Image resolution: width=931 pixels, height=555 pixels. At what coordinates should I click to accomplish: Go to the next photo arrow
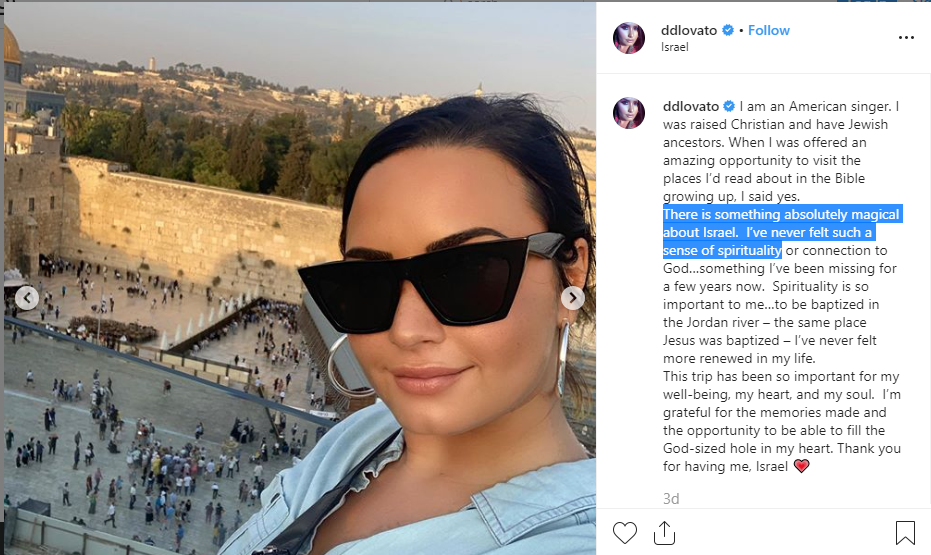tap(572, 298)
